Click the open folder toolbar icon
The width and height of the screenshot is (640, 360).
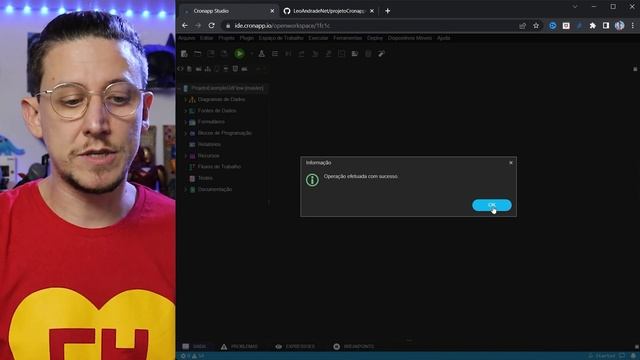pyautogui.click(x=198, y=53)
